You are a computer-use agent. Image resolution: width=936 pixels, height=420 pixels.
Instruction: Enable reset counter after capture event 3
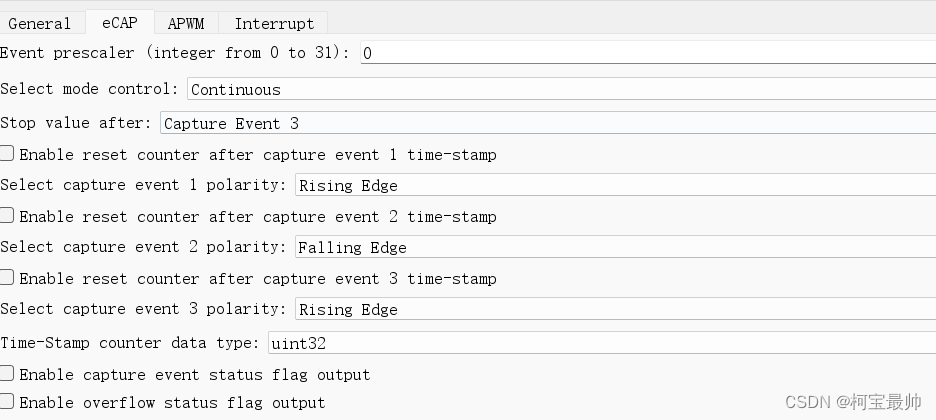click(x=8, y=278)
